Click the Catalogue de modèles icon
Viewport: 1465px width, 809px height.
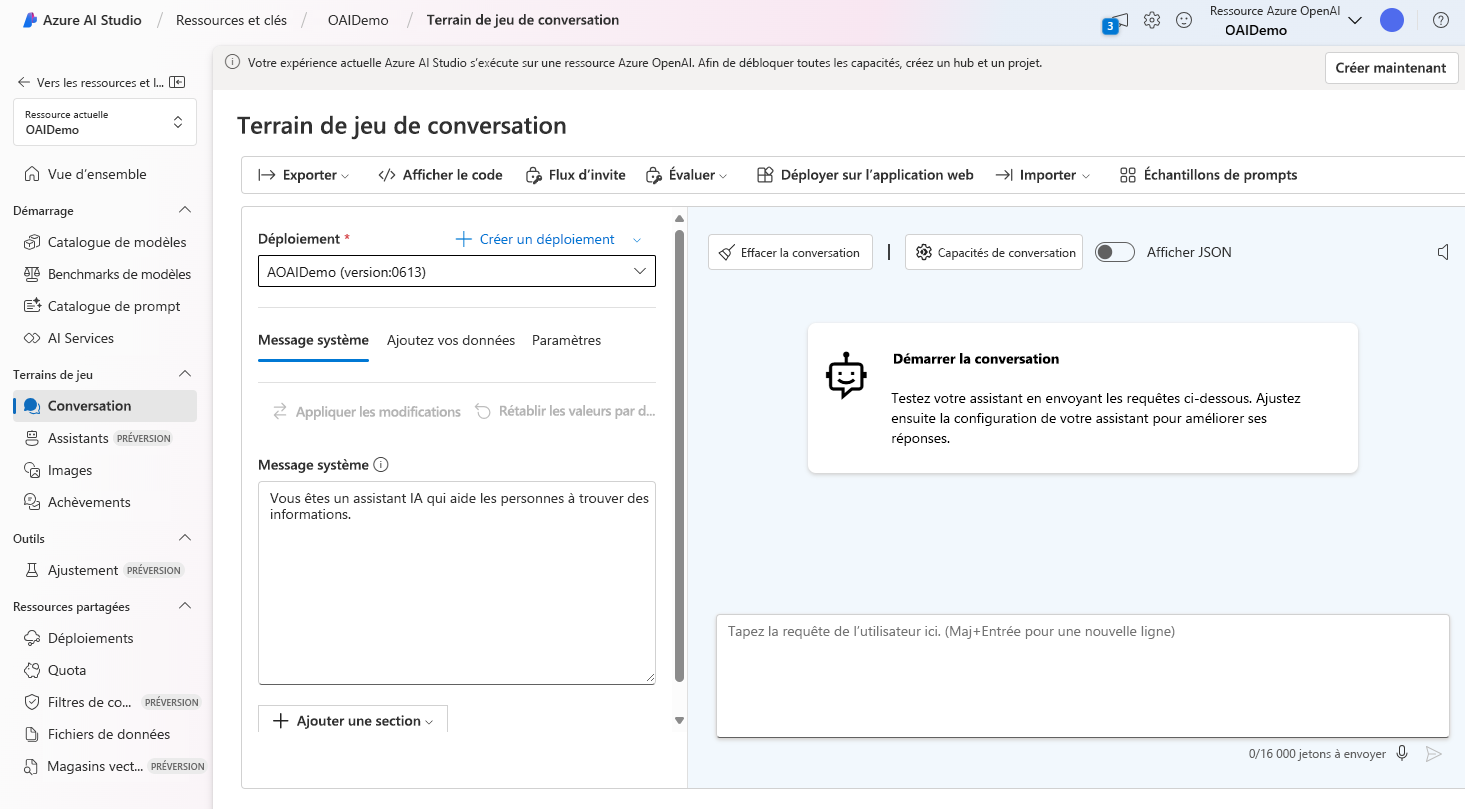point(32,242)
